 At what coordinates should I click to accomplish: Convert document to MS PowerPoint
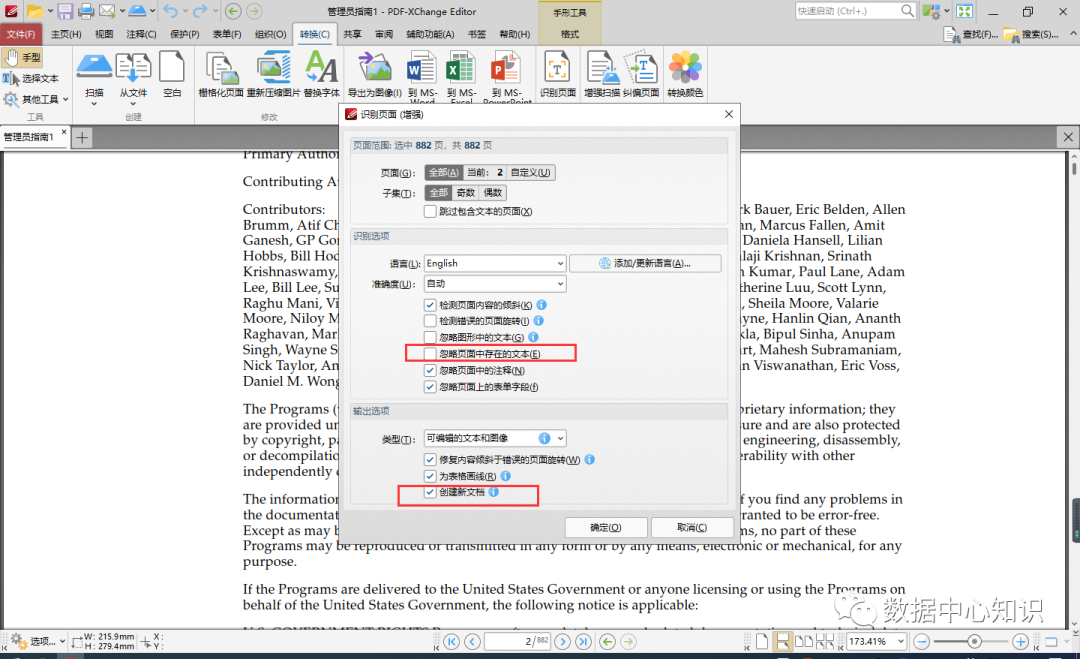click(x=507, y=76)
